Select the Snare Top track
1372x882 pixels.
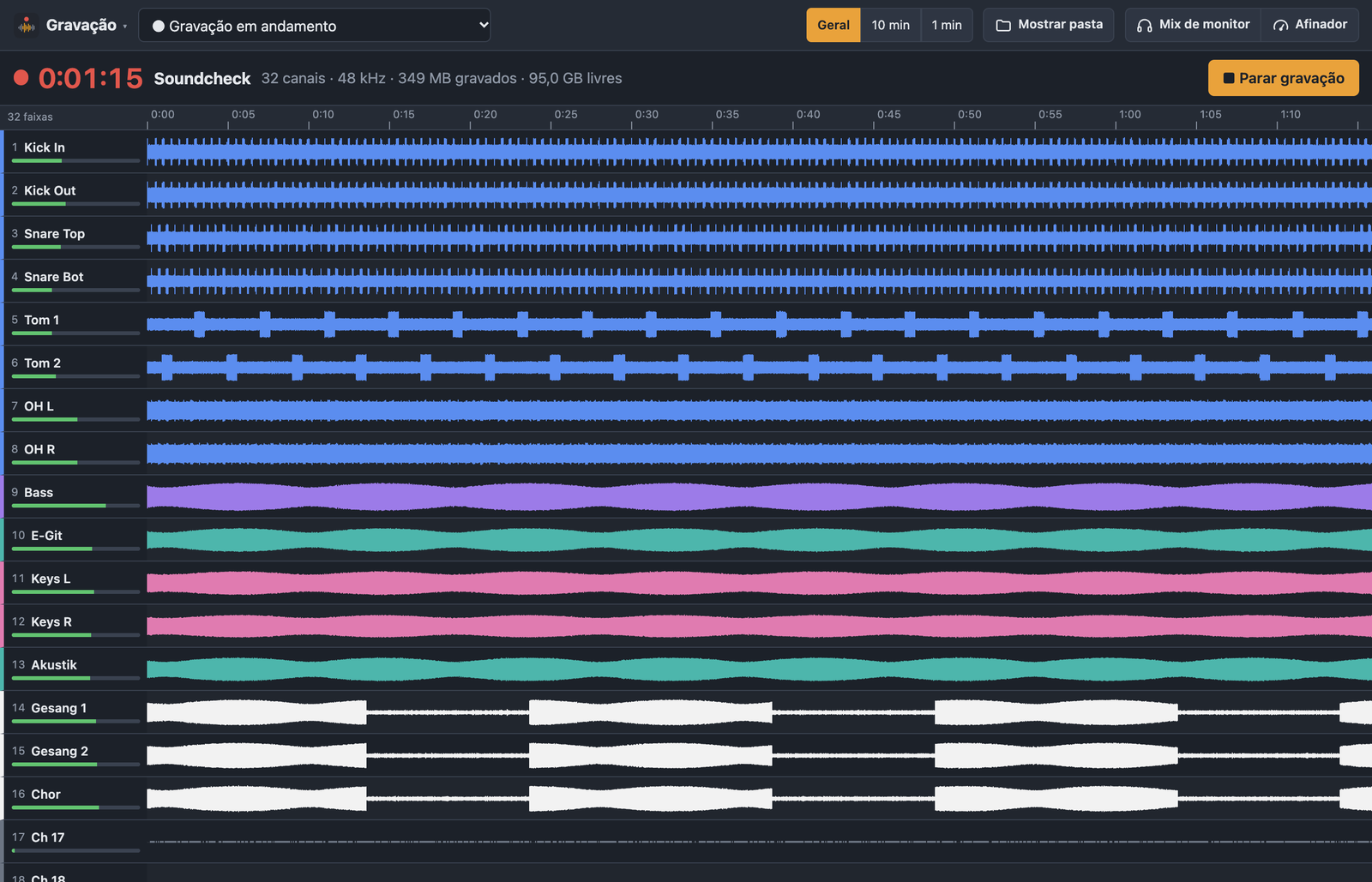pyautogui.click(x=74, y=237)
